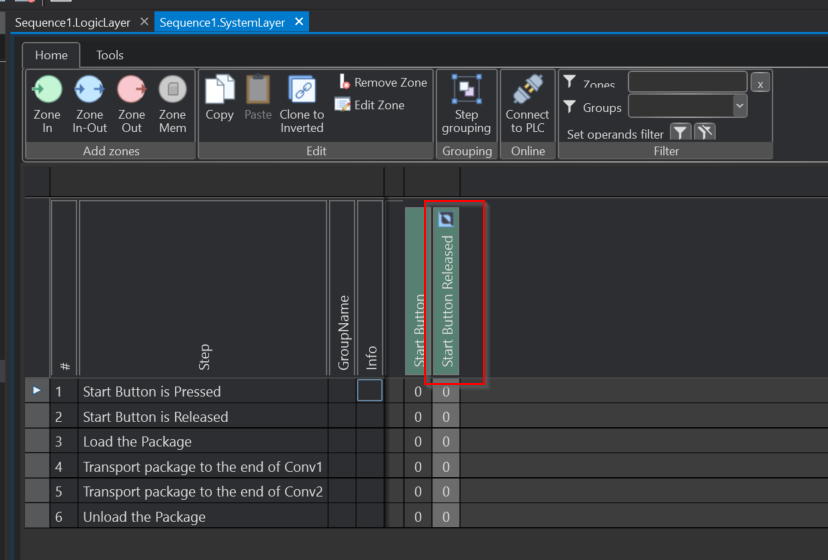Screen dimensions: 828x560
Task: Click the inverted icon on Start Button Released
Action: pyautogui.click(x=446, y=219)
